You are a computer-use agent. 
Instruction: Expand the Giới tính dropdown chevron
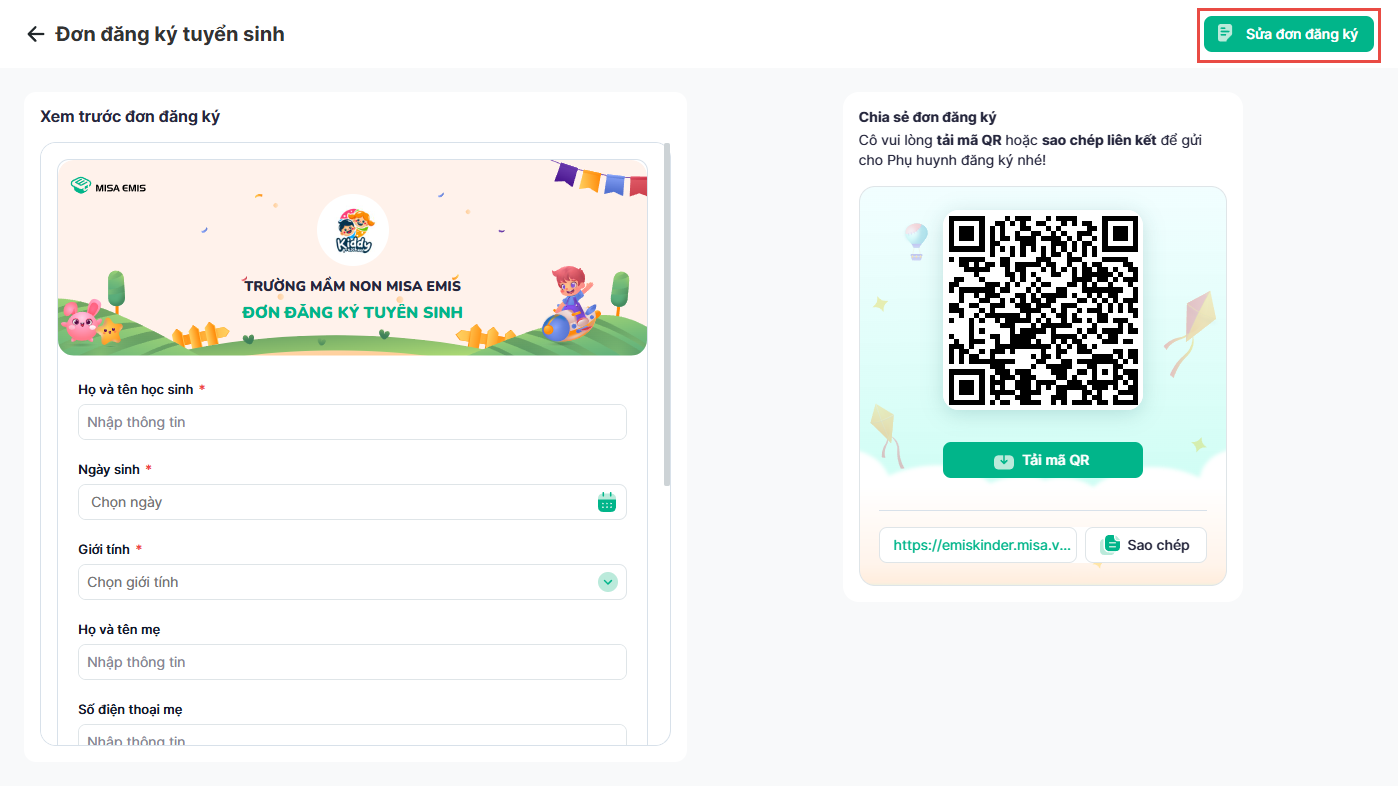pyautogui.click(x=608, y=582)
